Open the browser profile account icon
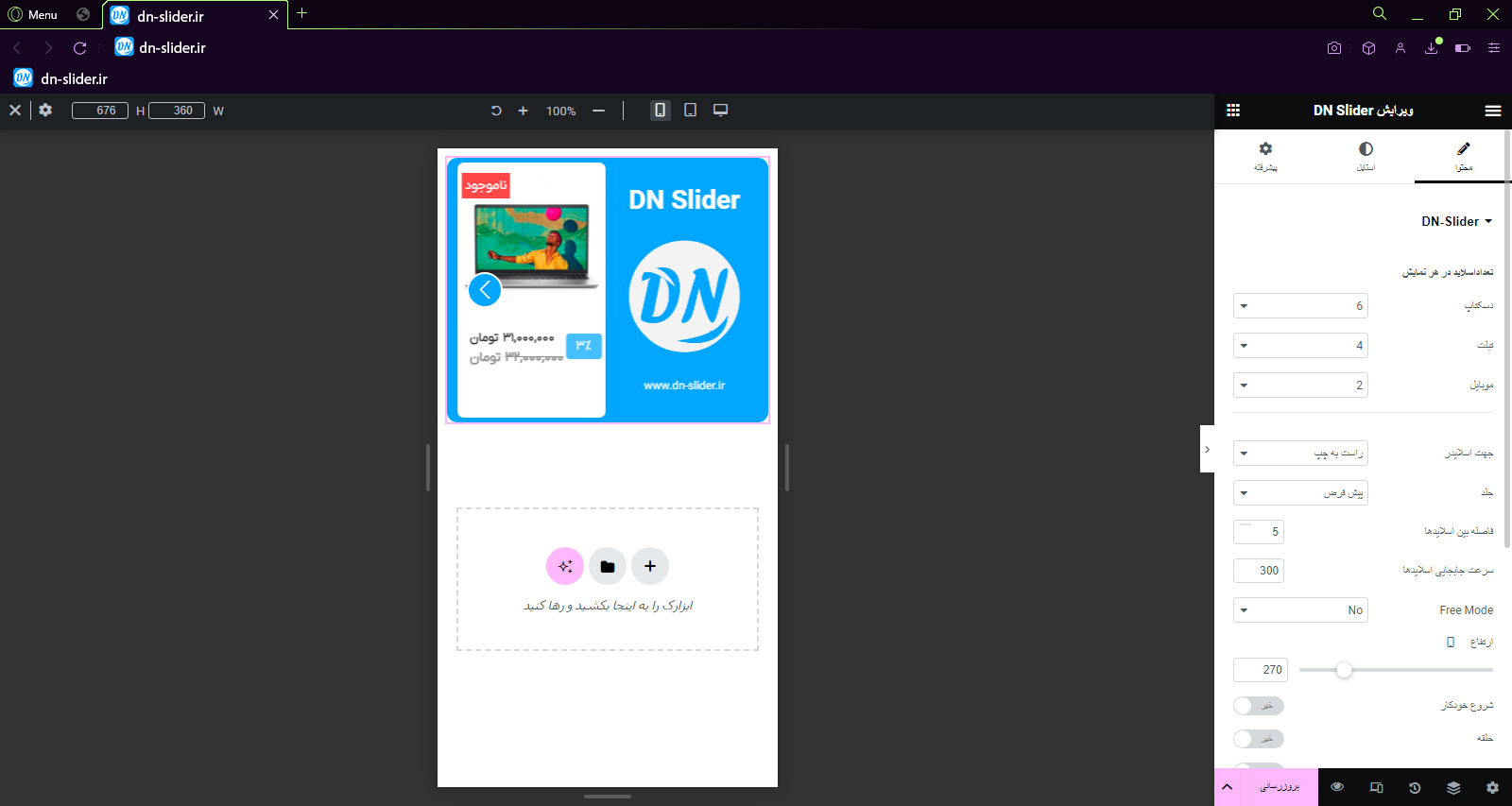Viewport: 1512px width, 806px height. coord(1400,47)
